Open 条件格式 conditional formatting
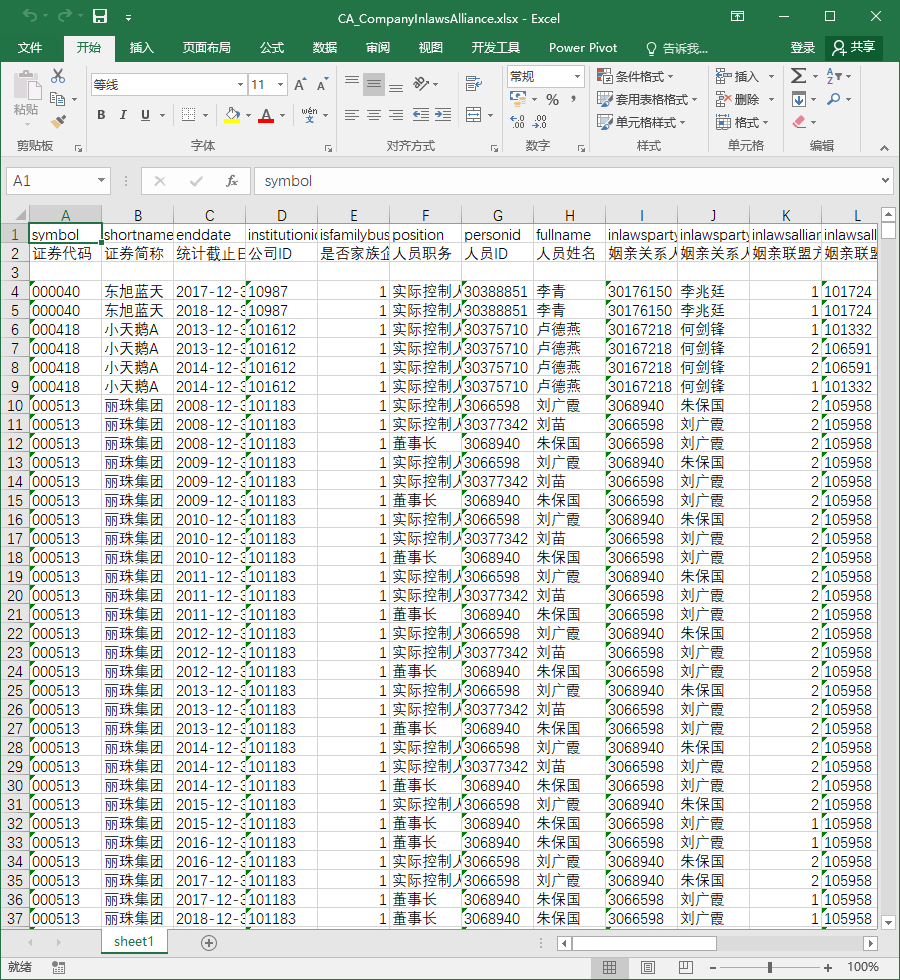Screen dimensions: 900x980 pyautogui.click(x=636, y=76)
